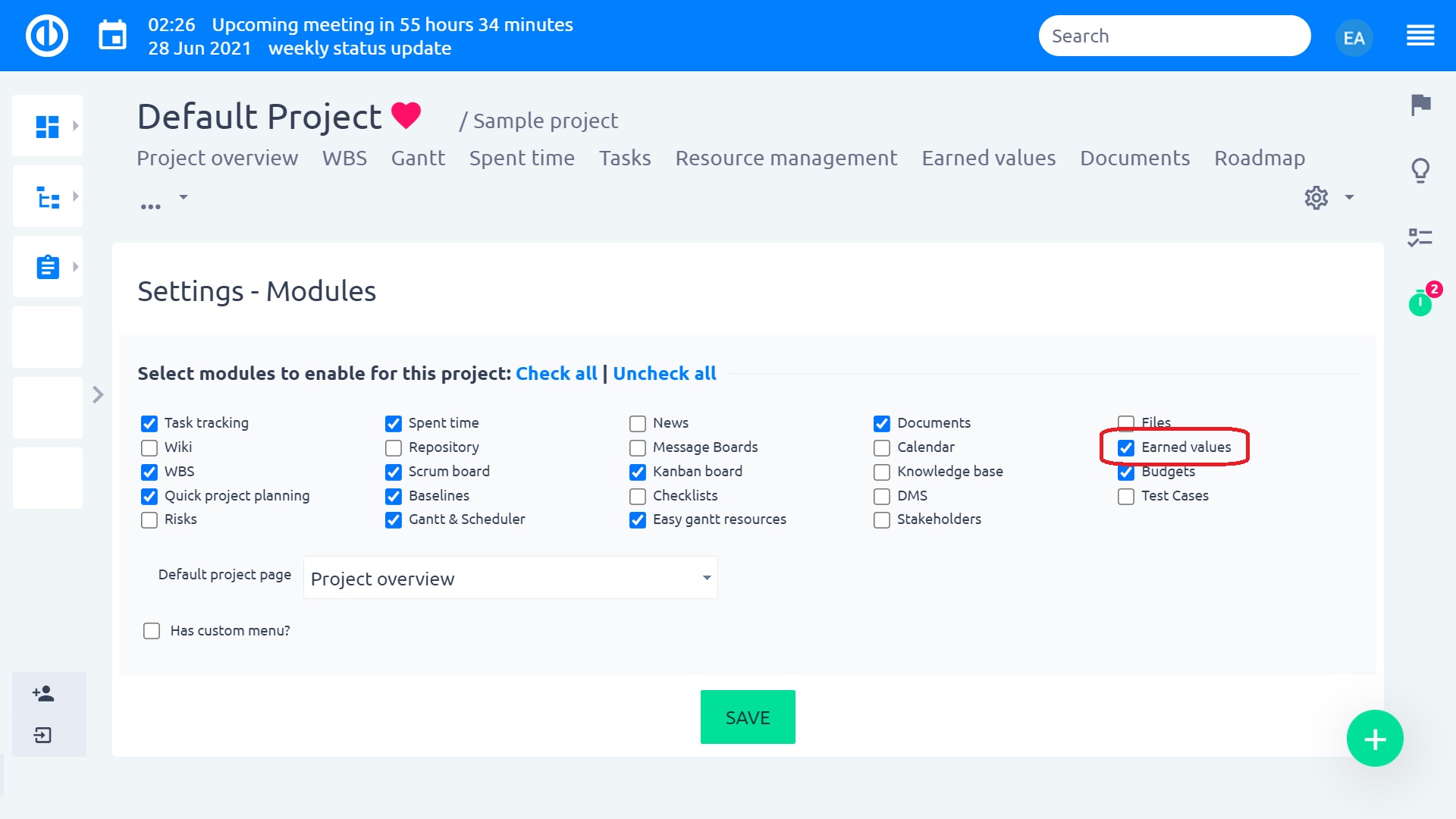Uncheck the Earned values module
This screenshot has height=819, width=1456.
(x=1126, y=447)
